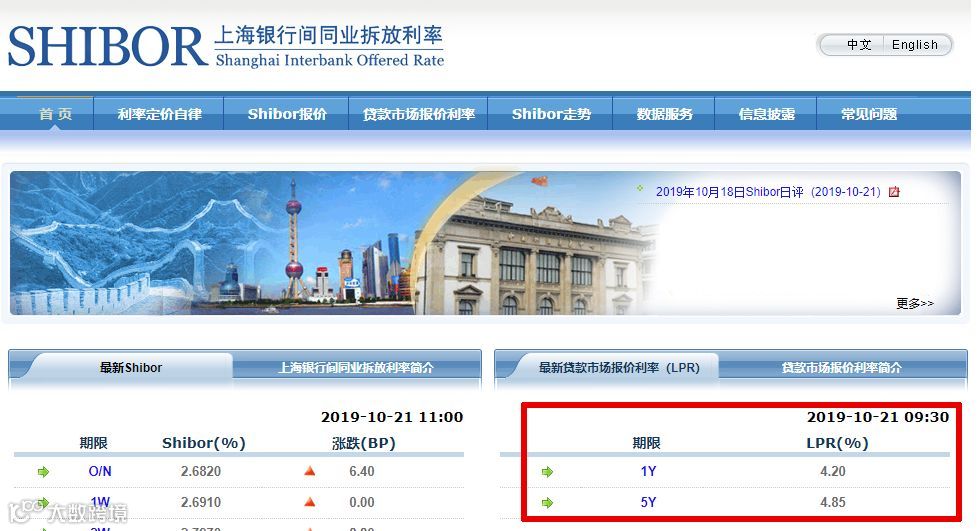Screen dimensions: 979x531
Task: Click the Shibor value 2.6910
Action: point(201,502)
